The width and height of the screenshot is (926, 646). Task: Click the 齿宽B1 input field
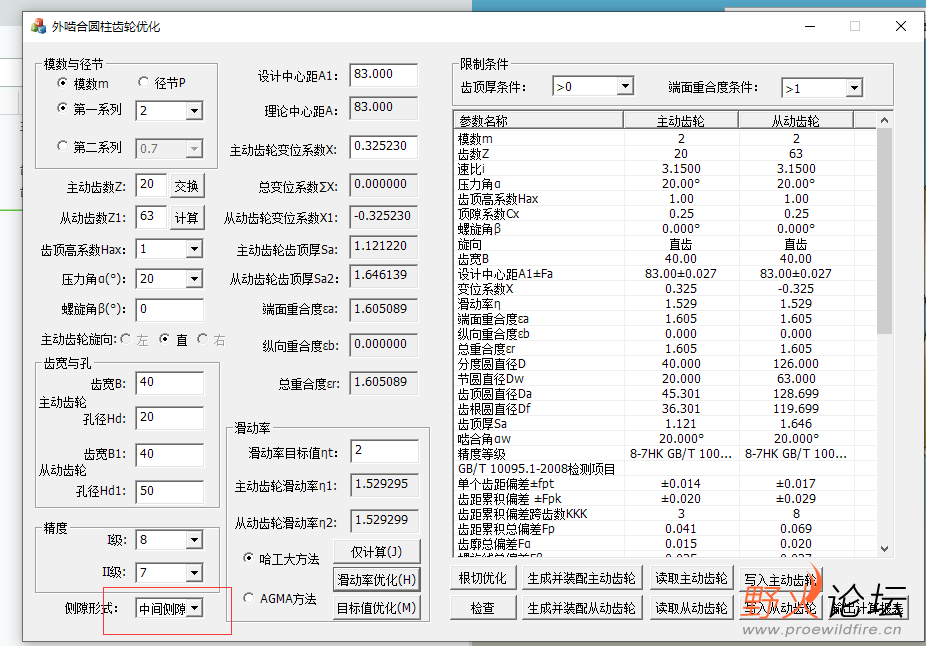(x=170, y=455)
